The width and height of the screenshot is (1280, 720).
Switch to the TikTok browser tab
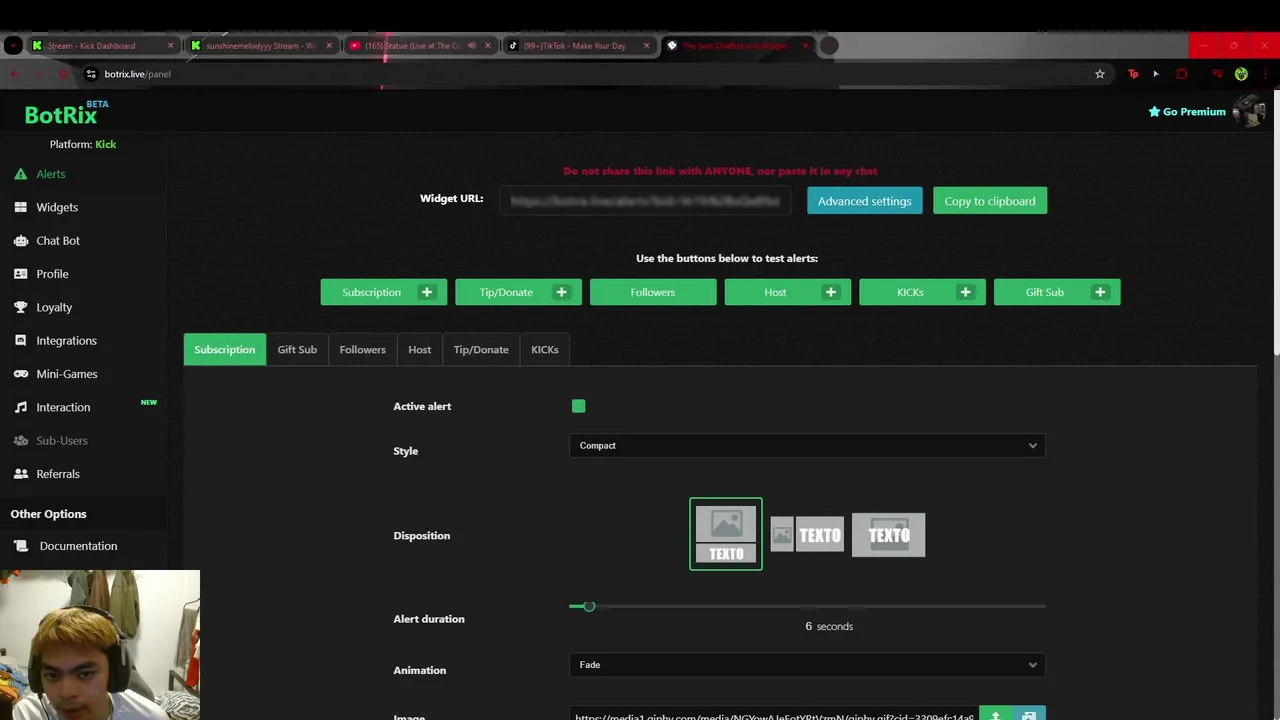click(579, 46)
